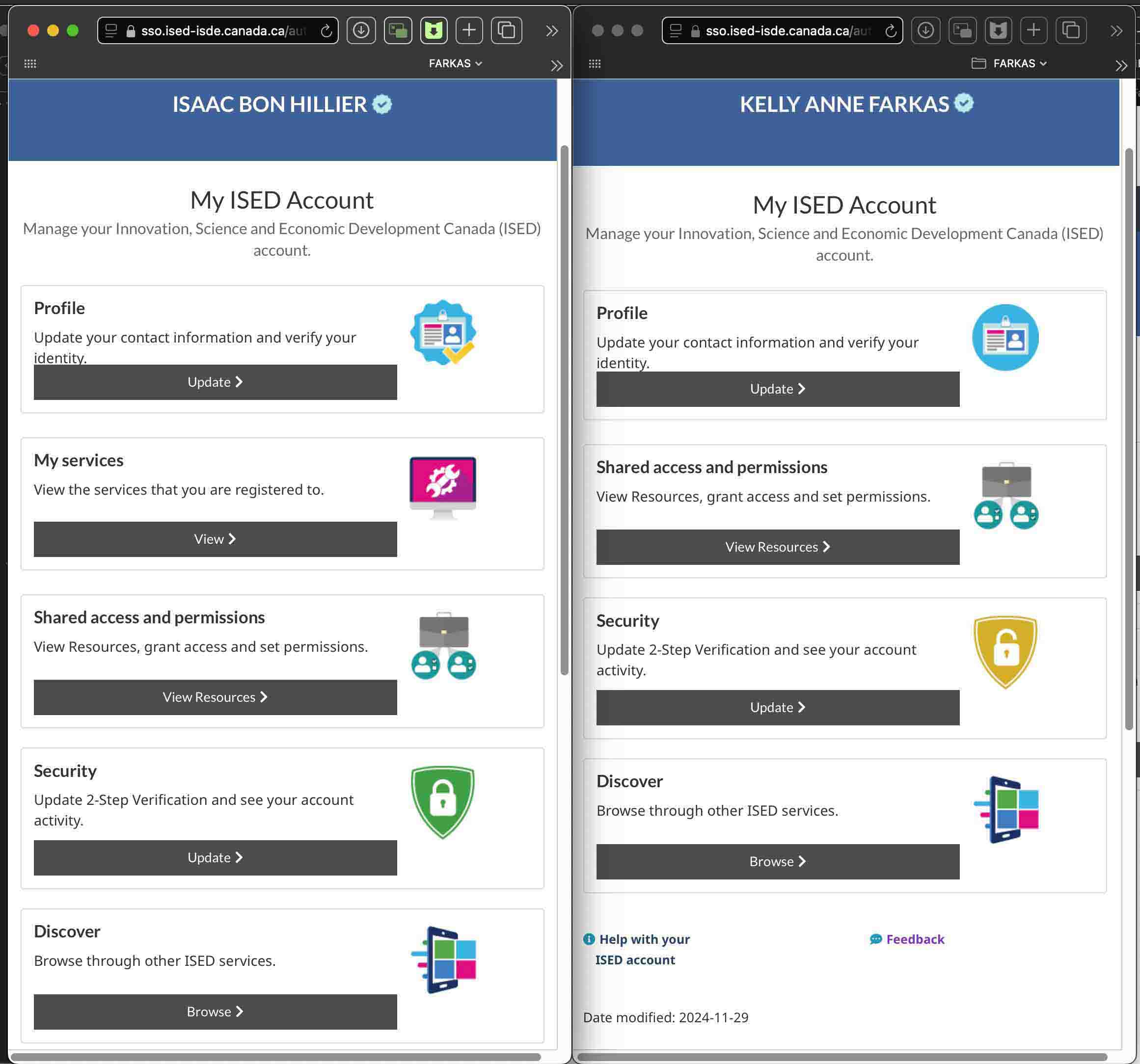Click yellow unlocked shield icon in Farkas window
1140x1064 pixels.
1005,652
